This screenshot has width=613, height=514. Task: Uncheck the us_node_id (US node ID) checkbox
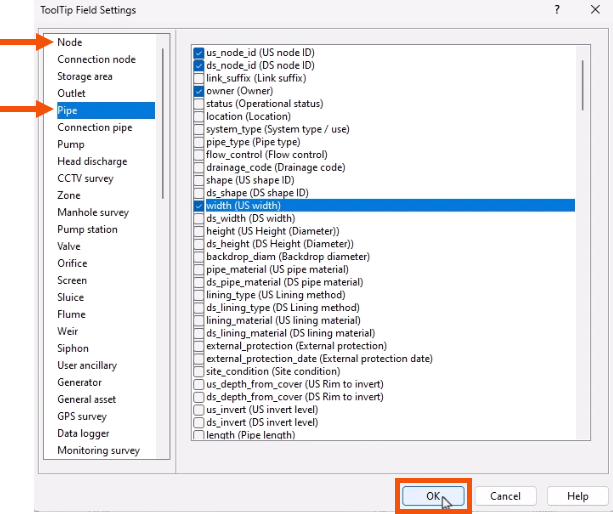[x=199, y=53]
